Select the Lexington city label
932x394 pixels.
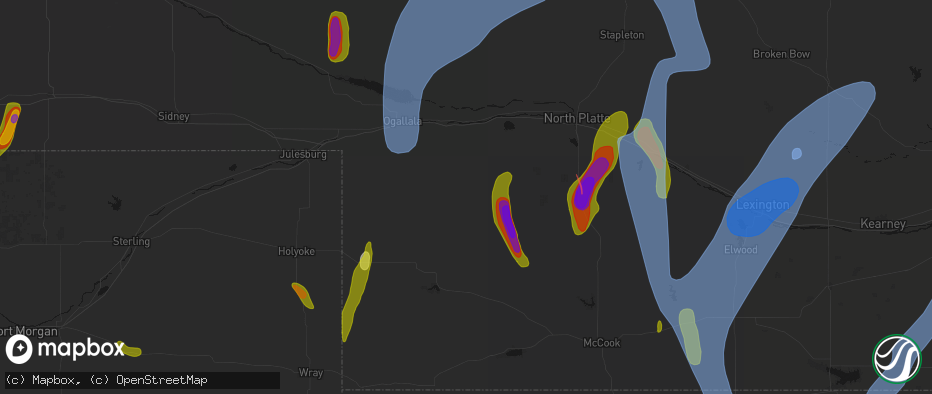coord(763,205)
